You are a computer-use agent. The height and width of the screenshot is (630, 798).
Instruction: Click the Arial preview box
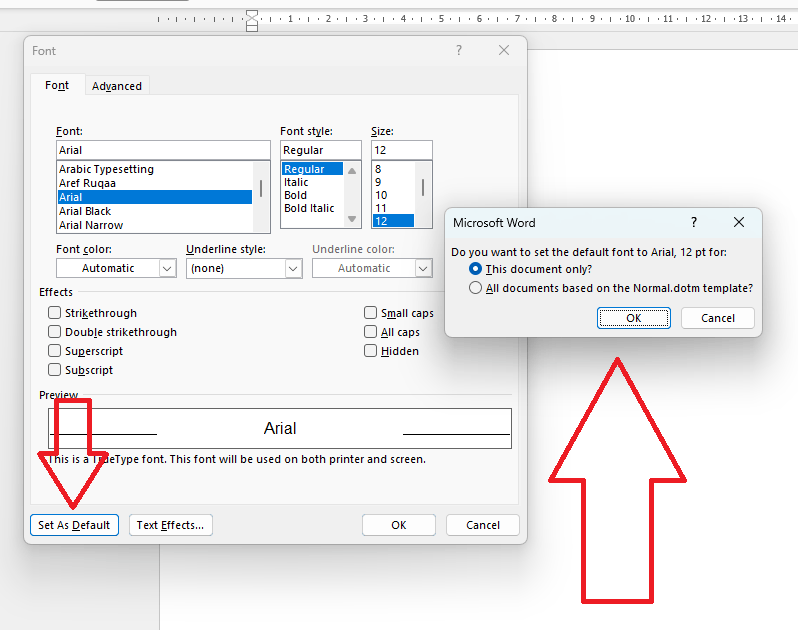tap(280, 428)
